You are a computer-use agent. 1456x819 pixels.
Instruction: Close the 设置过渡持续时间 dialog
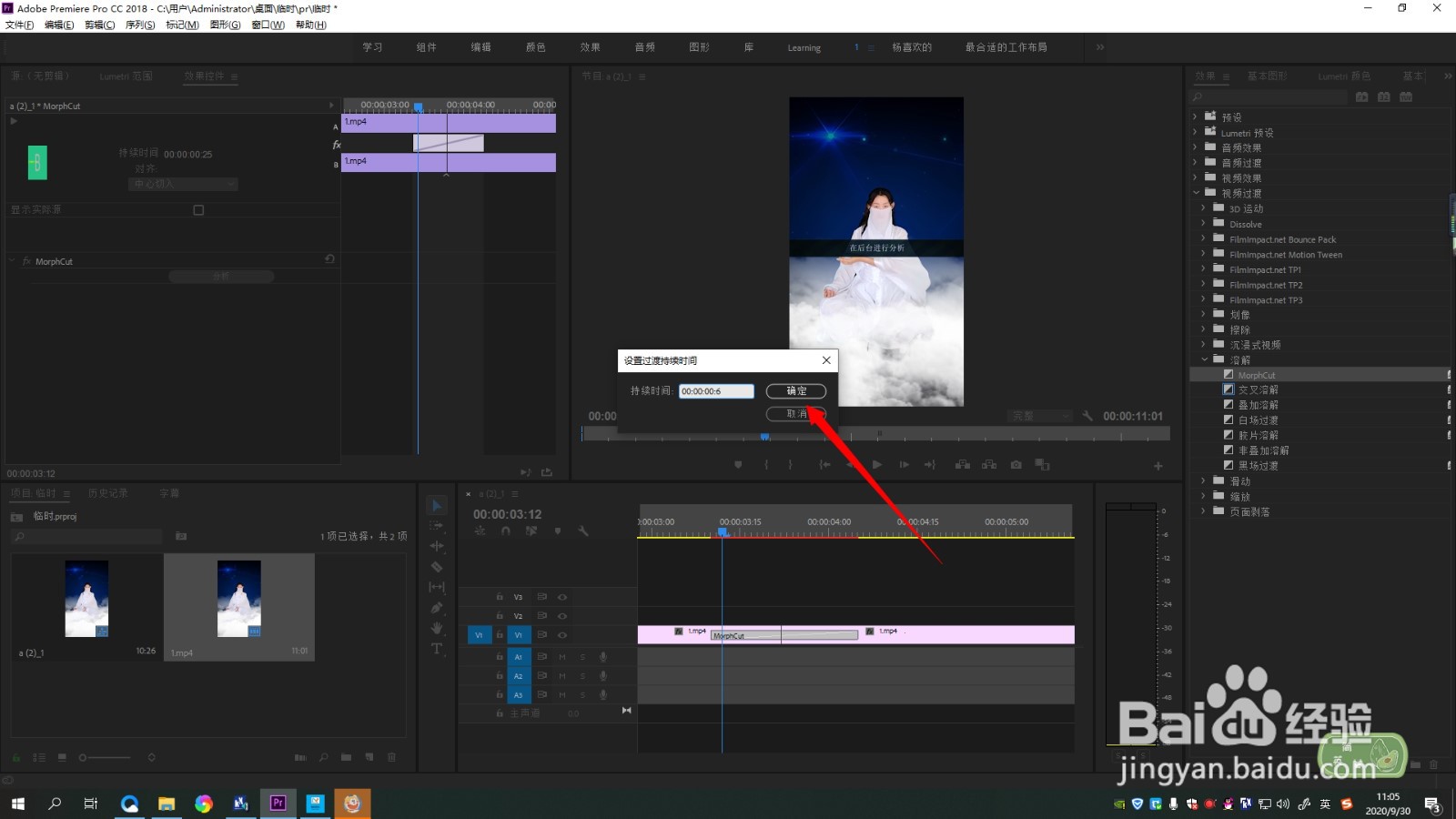pyautogui.click(x=826, y=360)
